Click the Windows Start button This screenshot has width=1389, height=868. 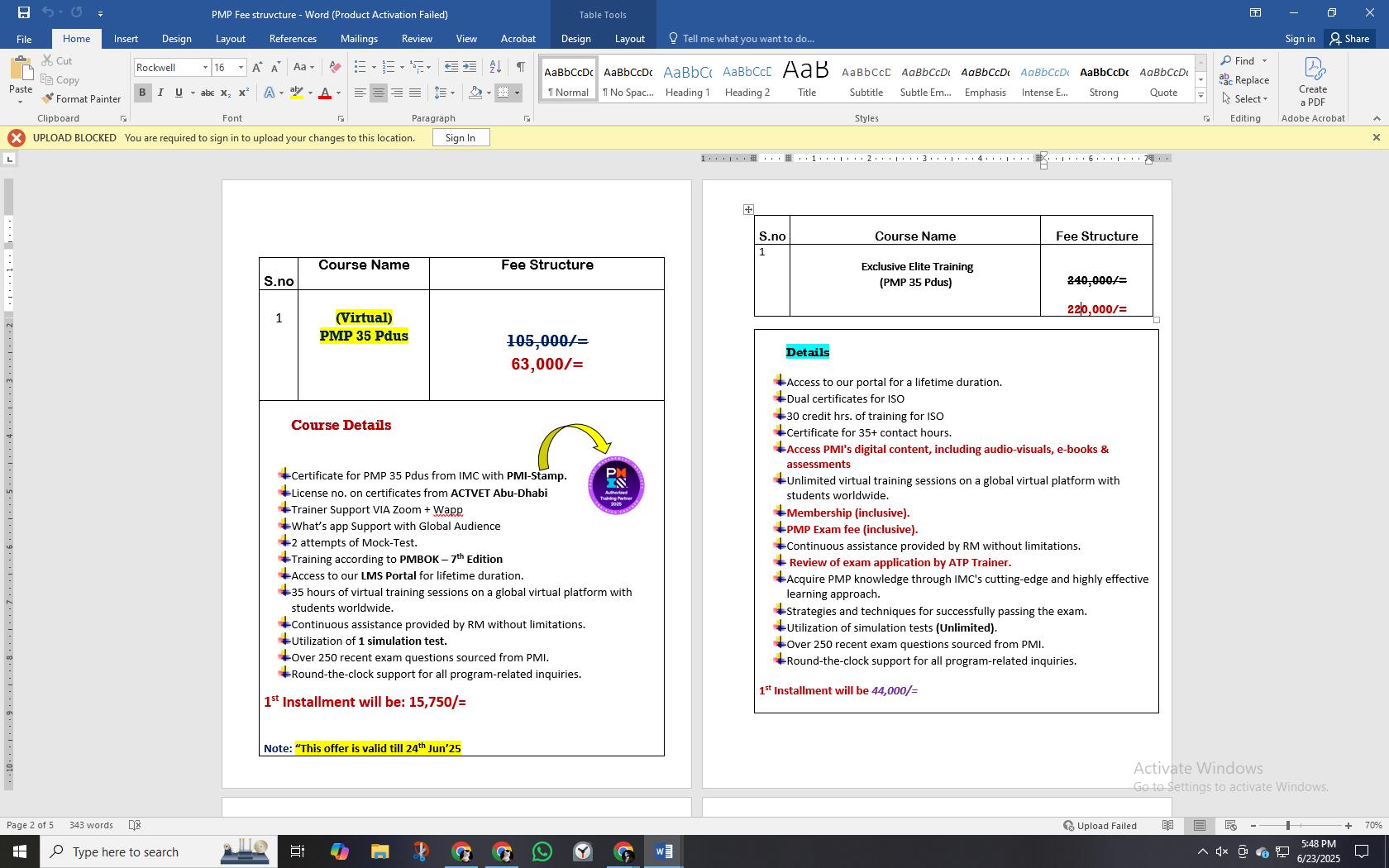[20, 851]
